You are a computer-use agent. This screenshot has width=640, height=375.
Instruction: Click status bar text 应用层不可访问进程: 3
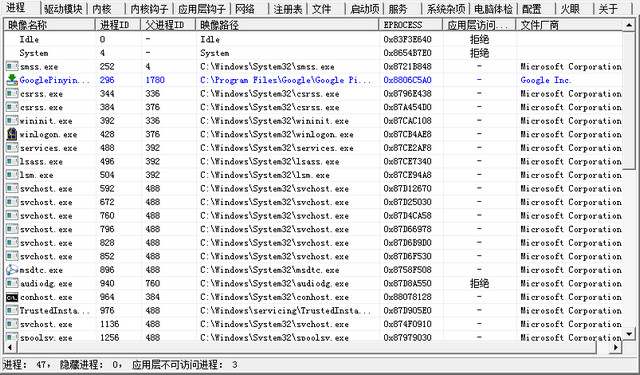click(184, 364)
